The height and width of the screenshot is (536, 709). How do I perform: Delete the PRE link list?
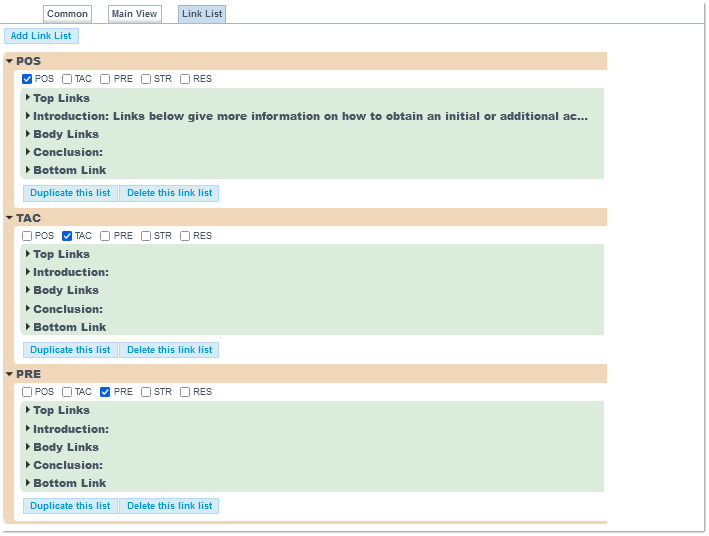(x=169, y=506)
